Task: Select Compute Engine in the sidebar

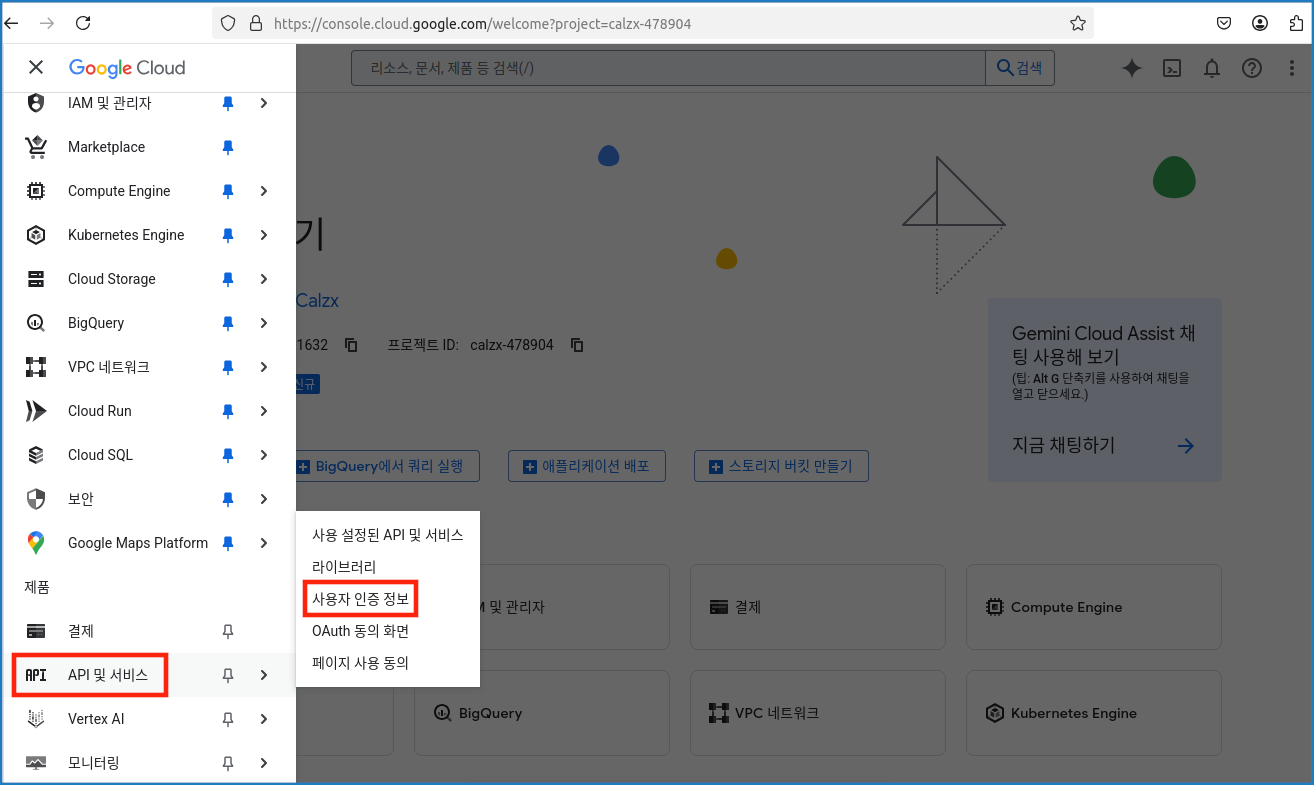Action: 120,191
